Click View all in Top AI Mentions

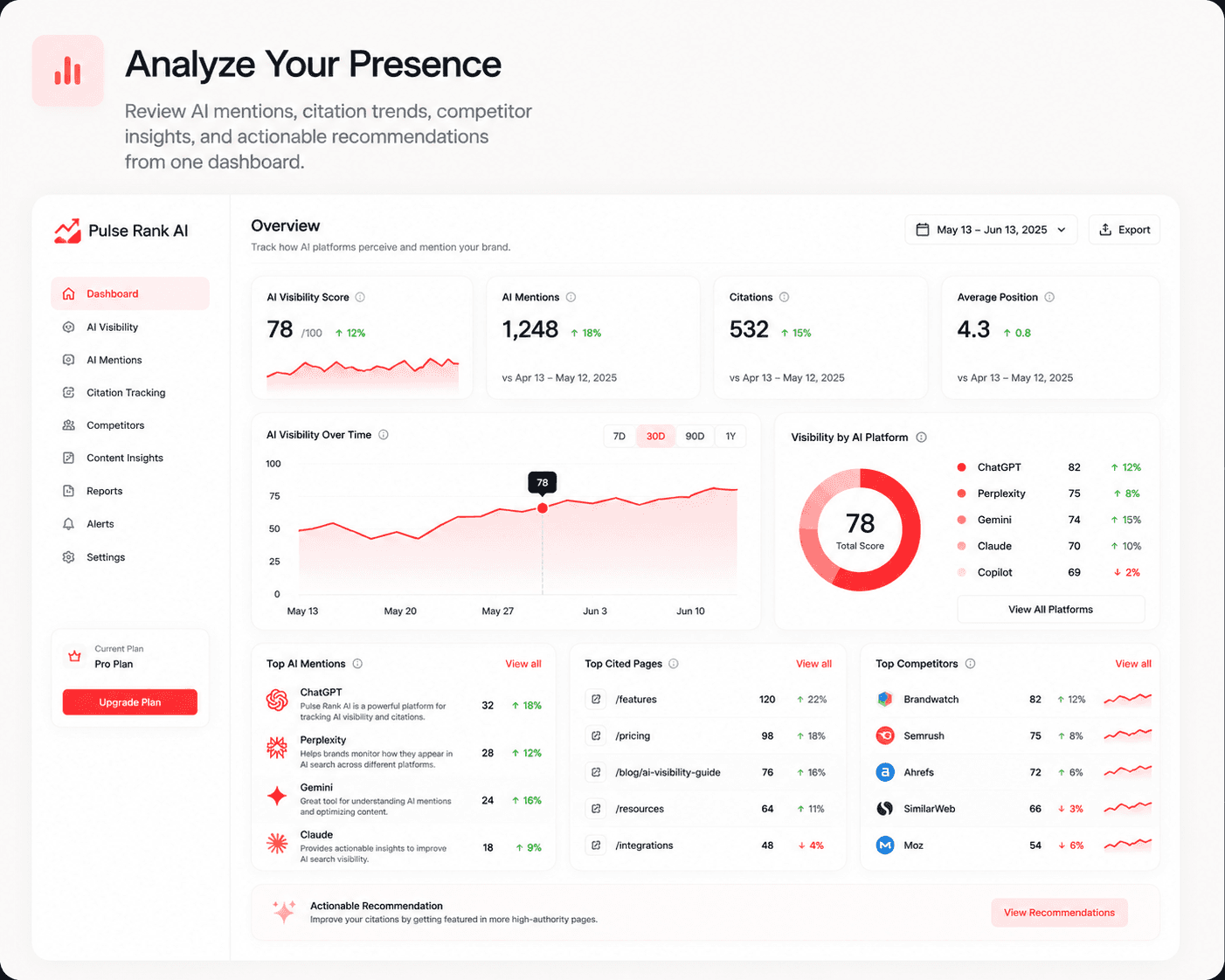[523, 664]
